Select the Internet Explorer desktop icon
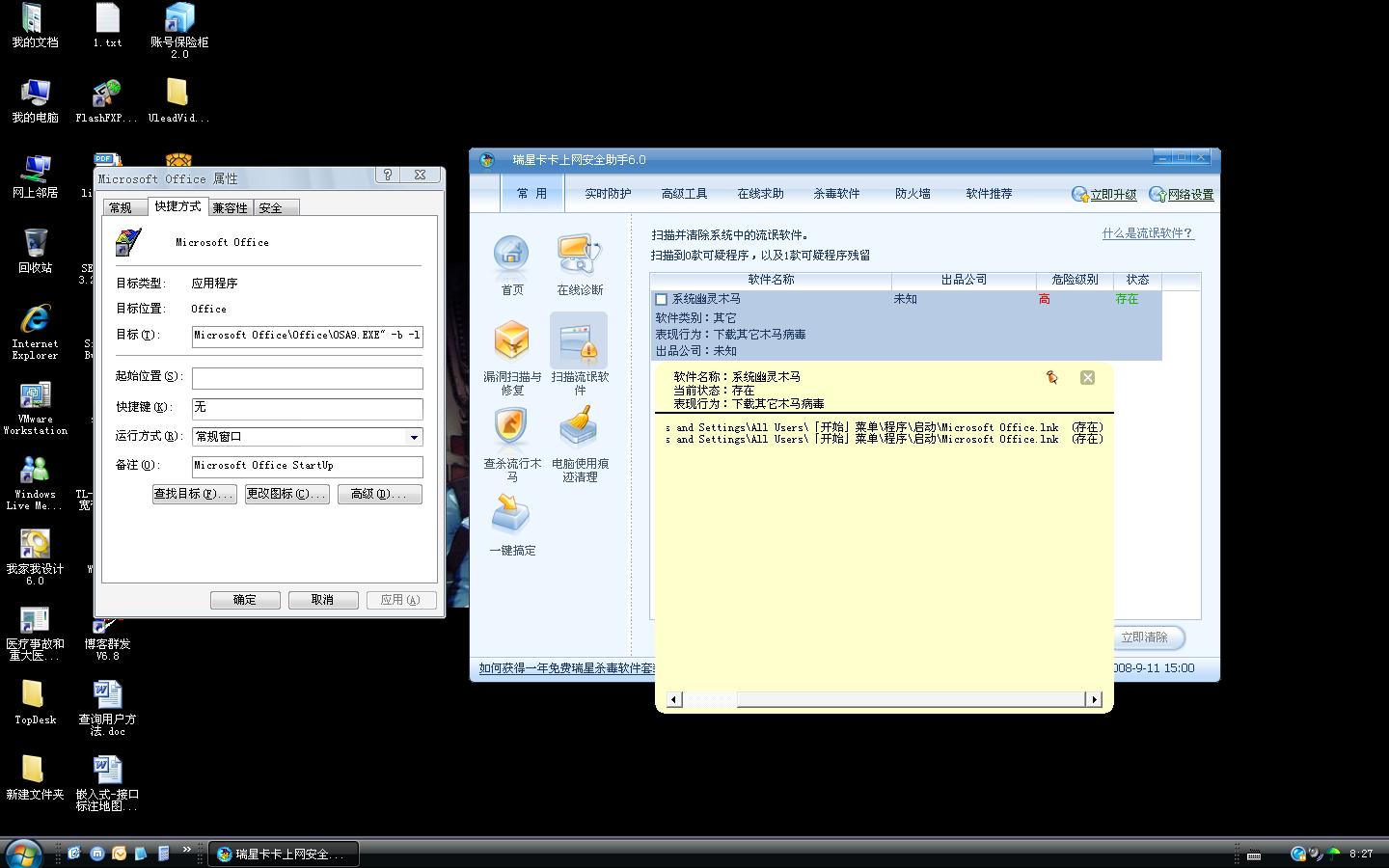1389x868 pixels. point(35,332)
